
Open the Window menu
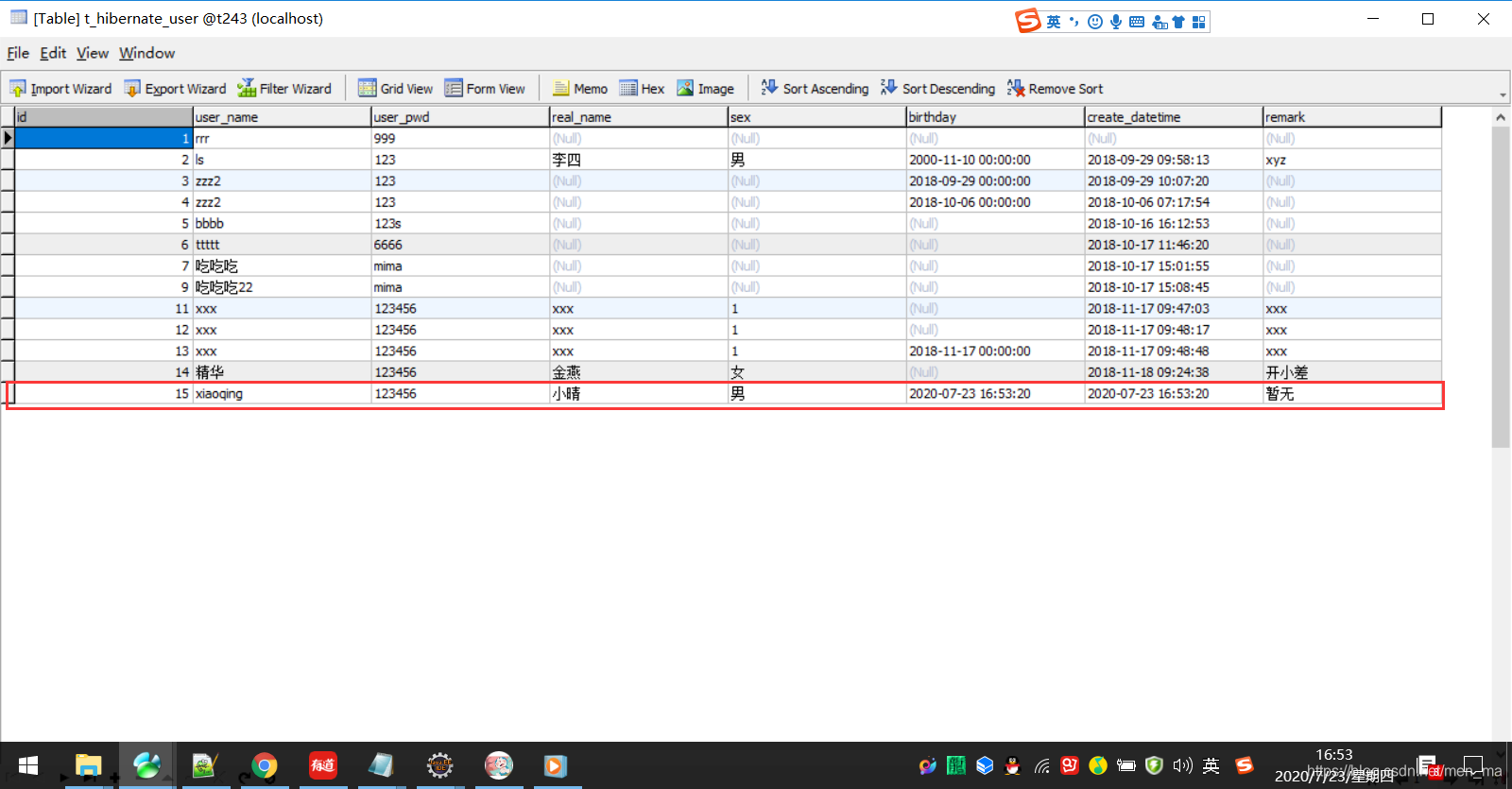coord(146,53)
